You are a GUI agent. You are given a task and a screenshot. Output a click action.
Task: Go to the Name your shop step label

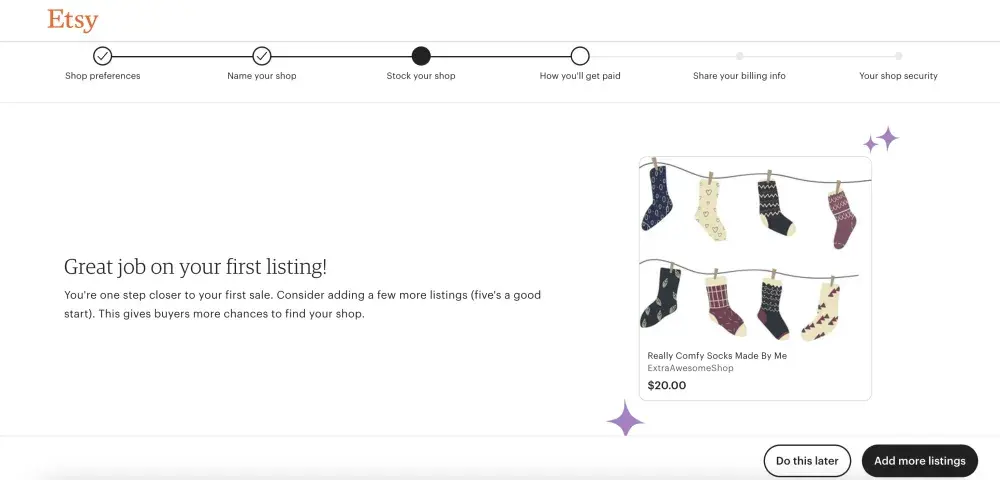262,76
